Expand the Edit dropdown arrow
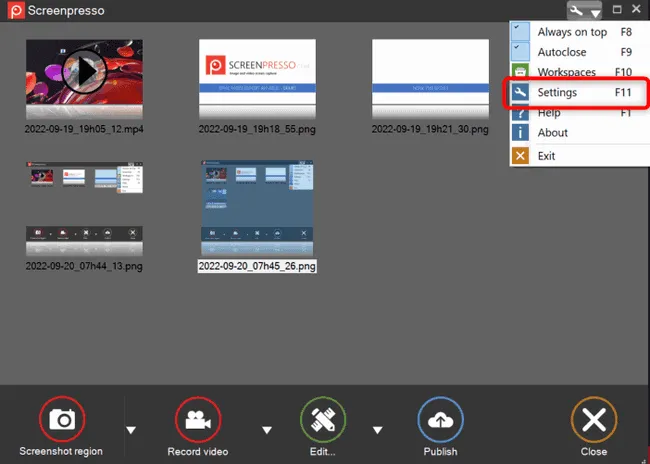The height and width of the screenshot is (464, 650). pyautogui.click(x=377, y=430)
